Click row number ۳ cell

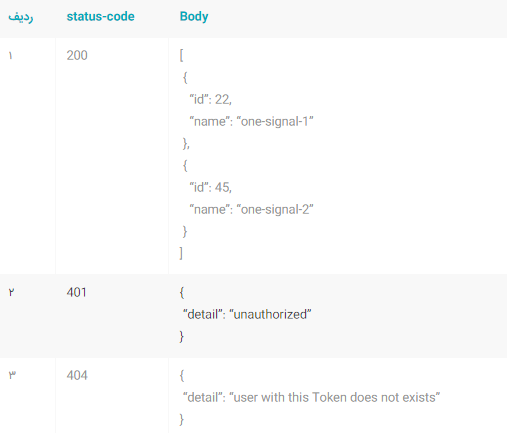pos(12,375)
